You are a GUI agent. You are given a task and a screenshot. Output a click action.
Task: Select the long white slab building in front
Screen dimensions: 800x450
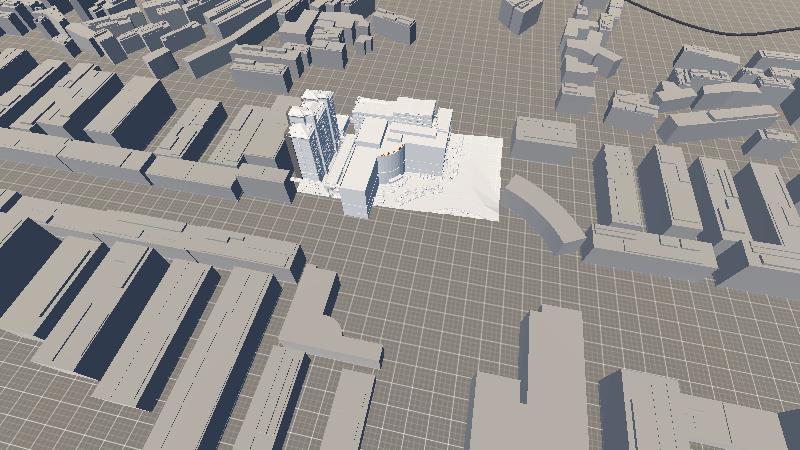coord(359,180)
